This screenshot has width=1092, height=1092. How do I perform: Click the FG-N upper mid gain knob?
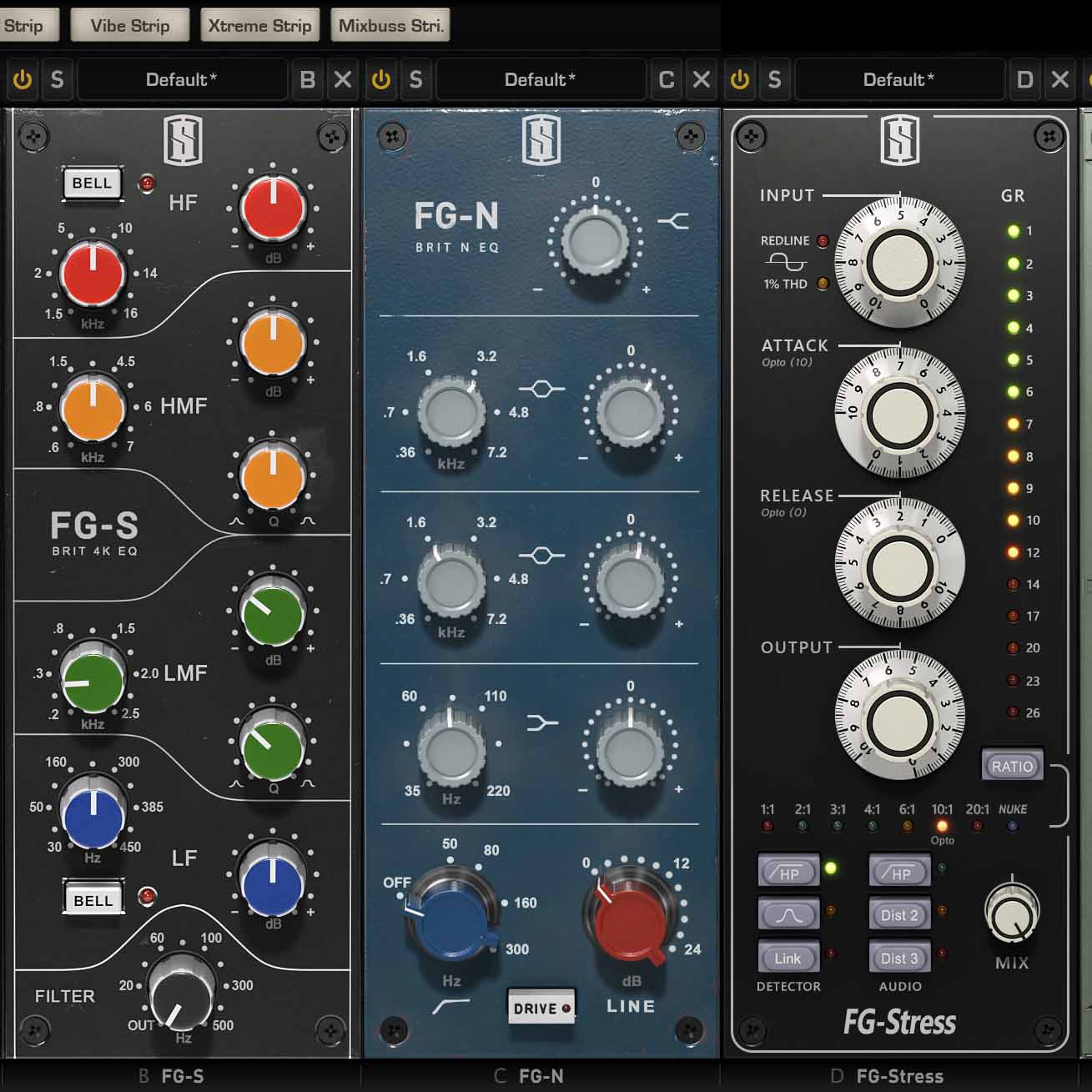click(631, 411)
